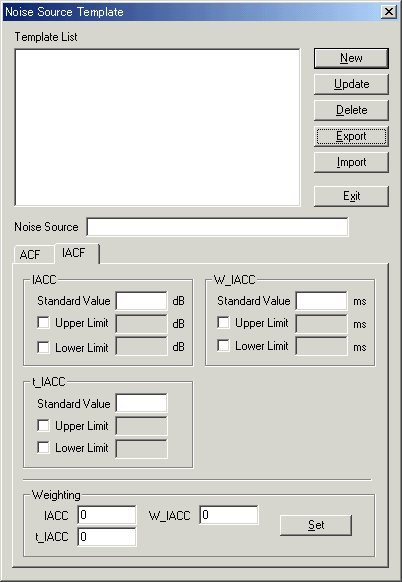Export the template list
This screenshot has width=402, height=582.
[351, 136]
